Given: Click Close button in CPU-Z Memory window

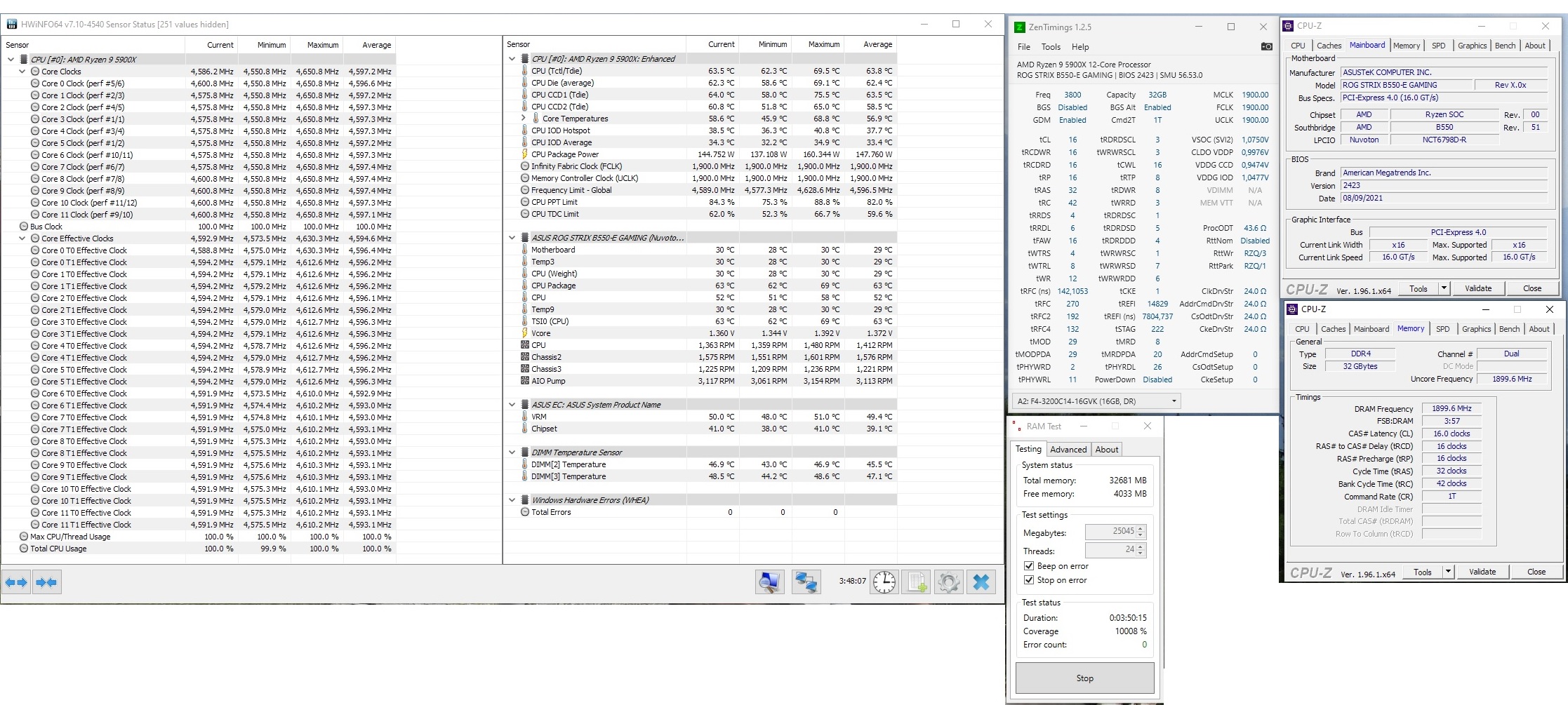Looking at the screenshot, I should coord(1536,572).
